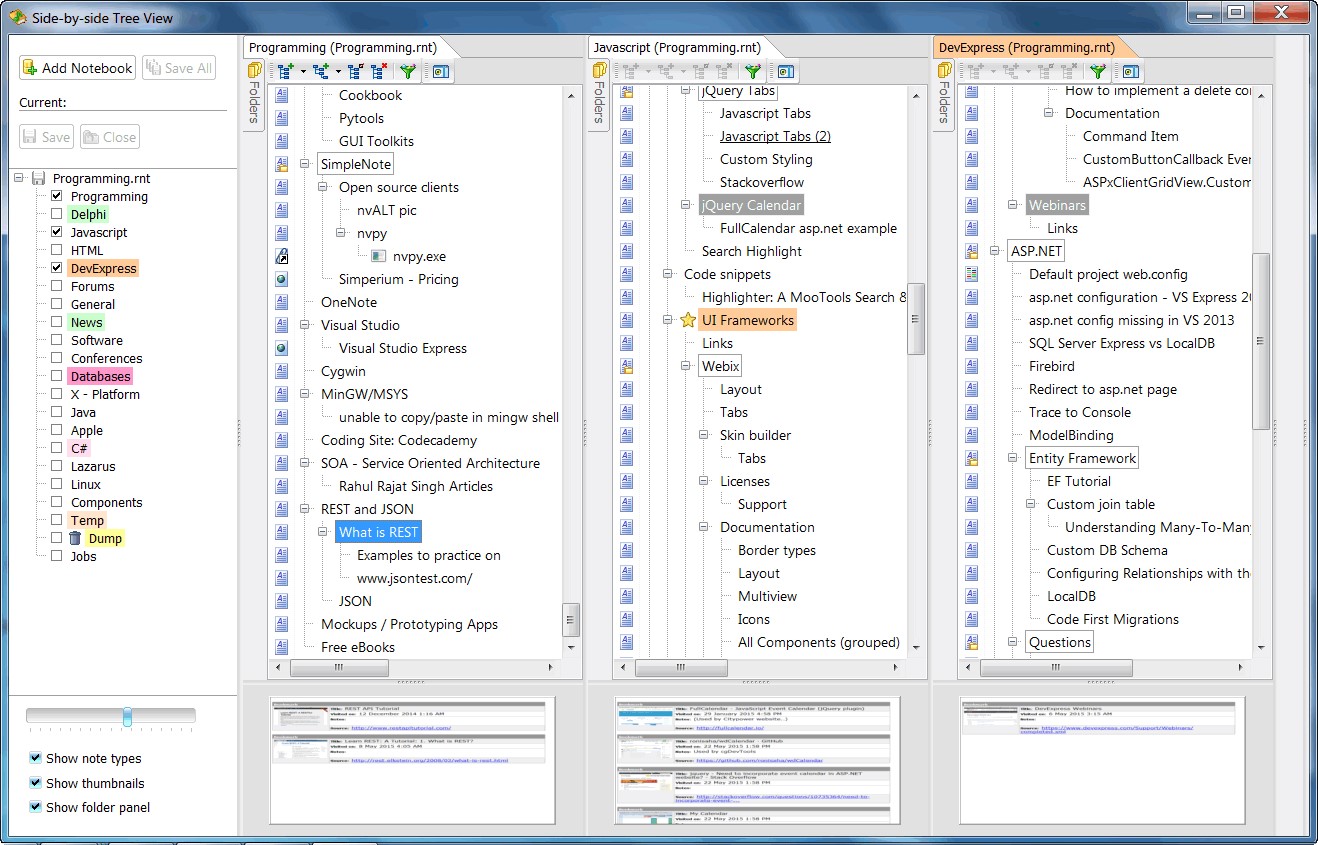The image size is (1318, 845).
Task: Open the vertical Folders tab in DevExpress pane
Action: pos(942,102)
